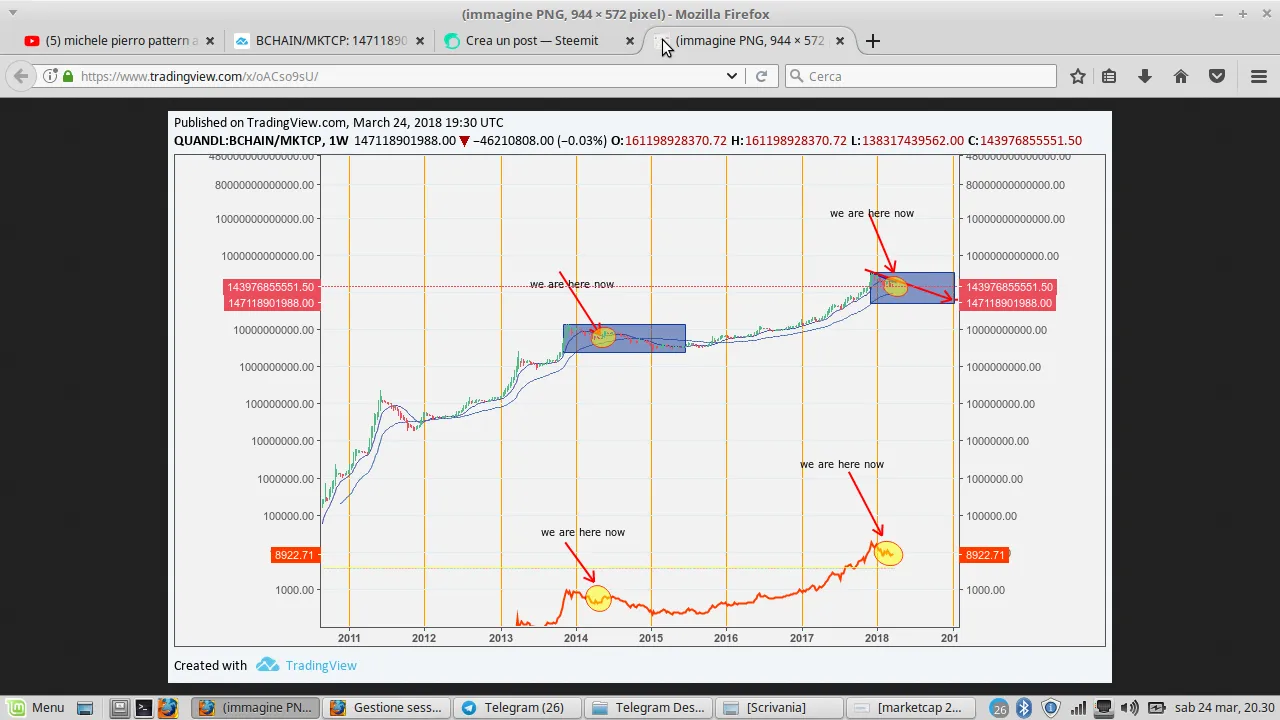Focus the tradingview.com URL field
The width and height of the screenshot is (1280, 720).
pos(400,76)
